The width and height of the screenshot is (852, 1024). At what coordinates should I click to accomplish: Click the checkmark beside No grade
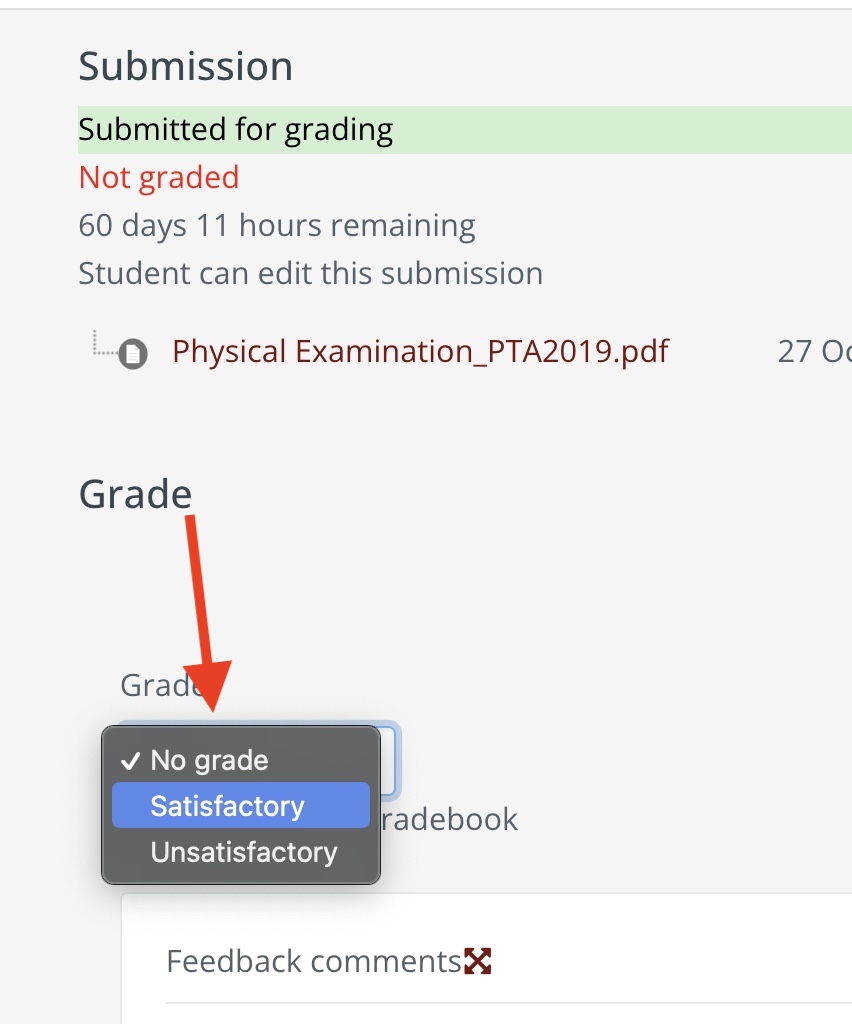[x=130, y=760]
